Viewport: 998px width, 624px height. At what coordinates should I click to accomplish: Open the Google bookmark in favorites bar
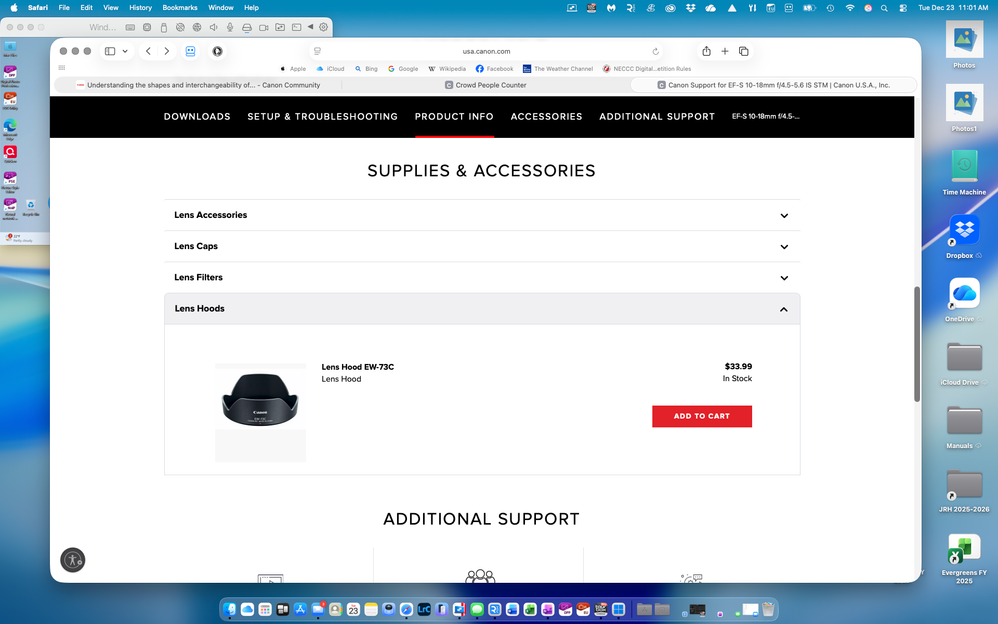pos(403,69)
